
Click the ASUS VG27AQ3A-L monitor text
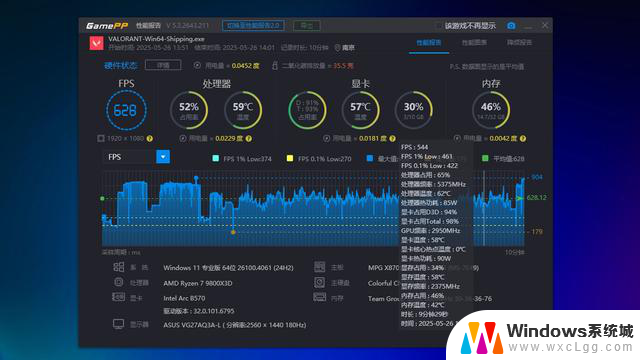coord(235,325)
